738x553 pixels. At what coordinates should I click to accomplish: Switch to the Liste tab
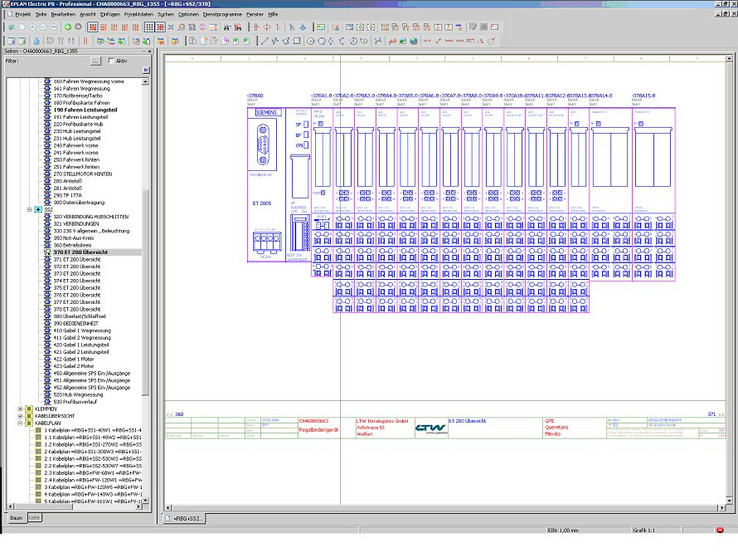click(34, 517)
